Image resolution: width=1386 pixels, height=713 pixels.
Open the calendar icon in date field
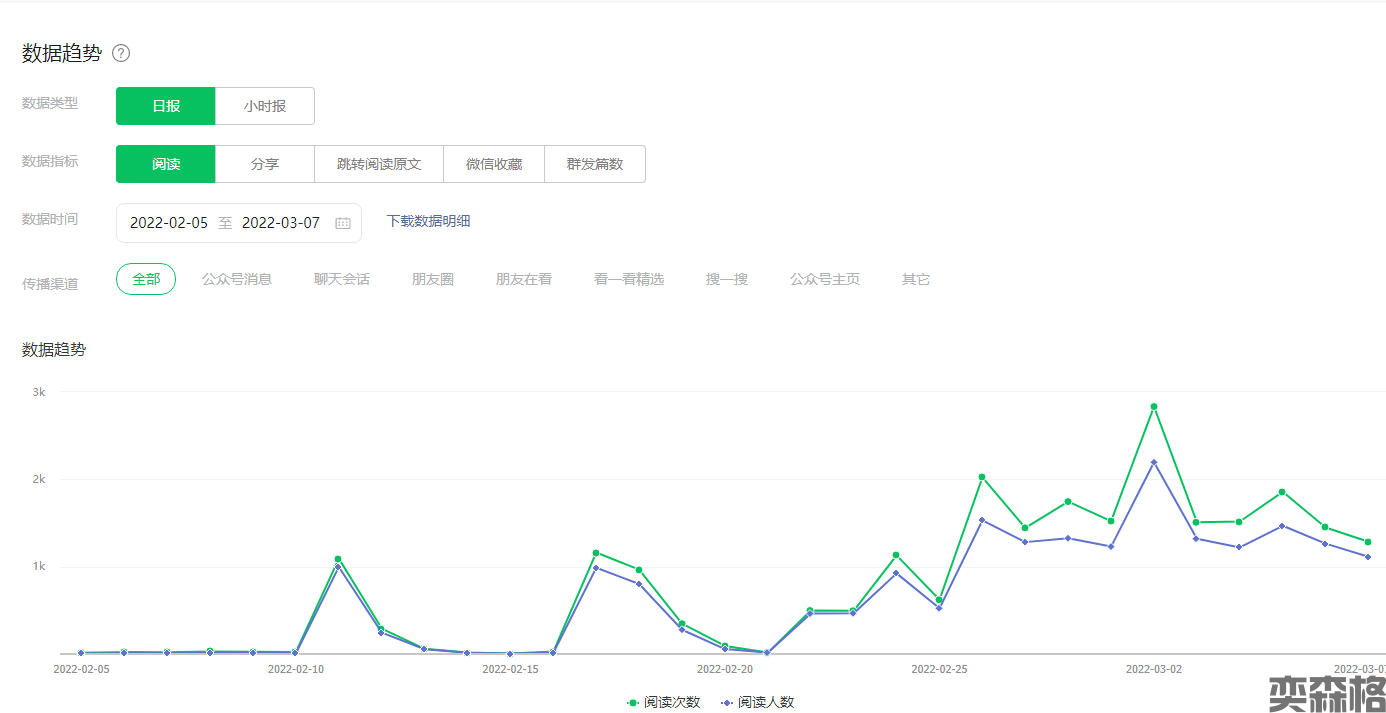343,223
